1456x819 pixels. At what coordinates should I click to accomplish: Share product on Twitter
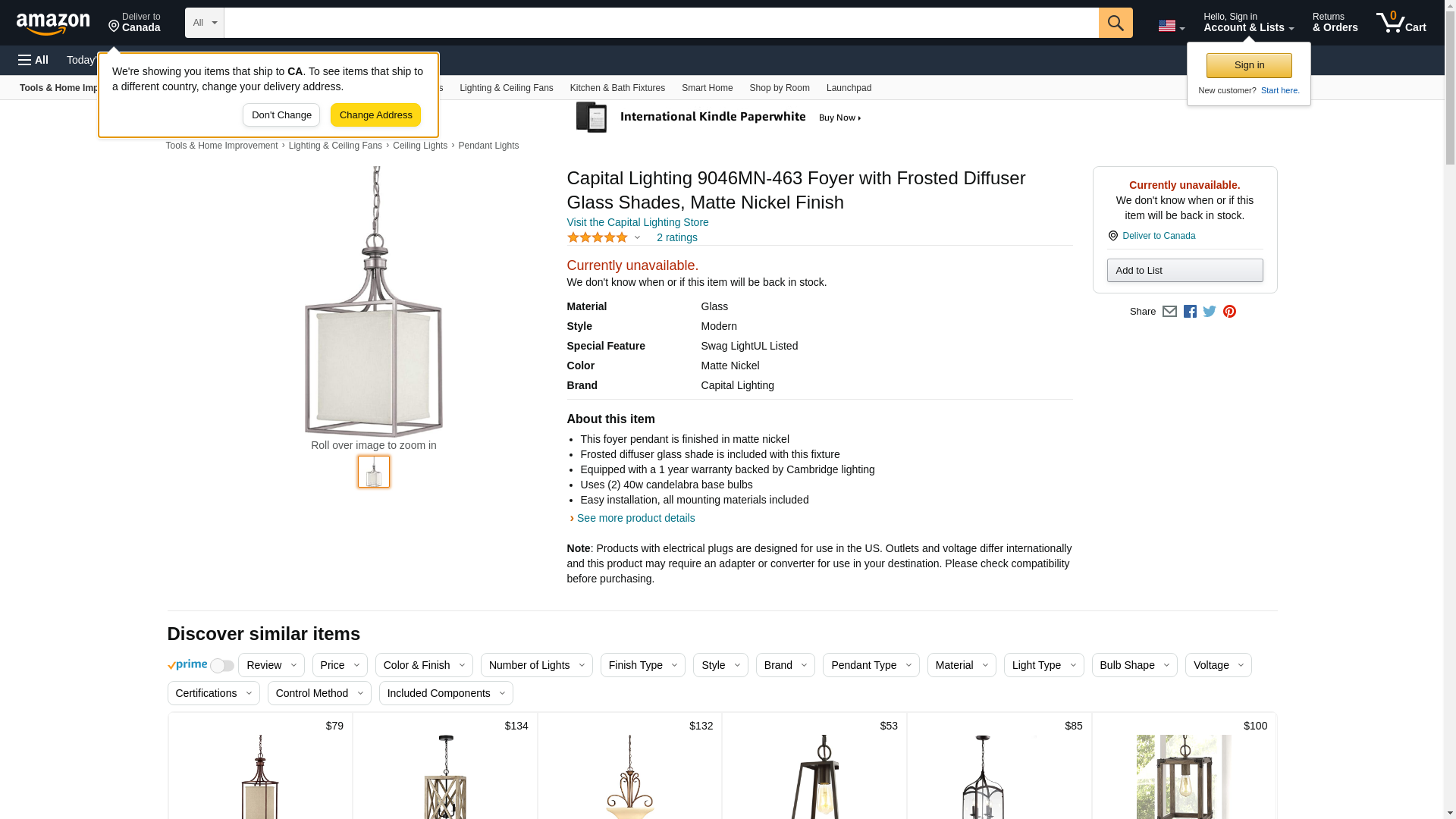tap(1210, 312)
